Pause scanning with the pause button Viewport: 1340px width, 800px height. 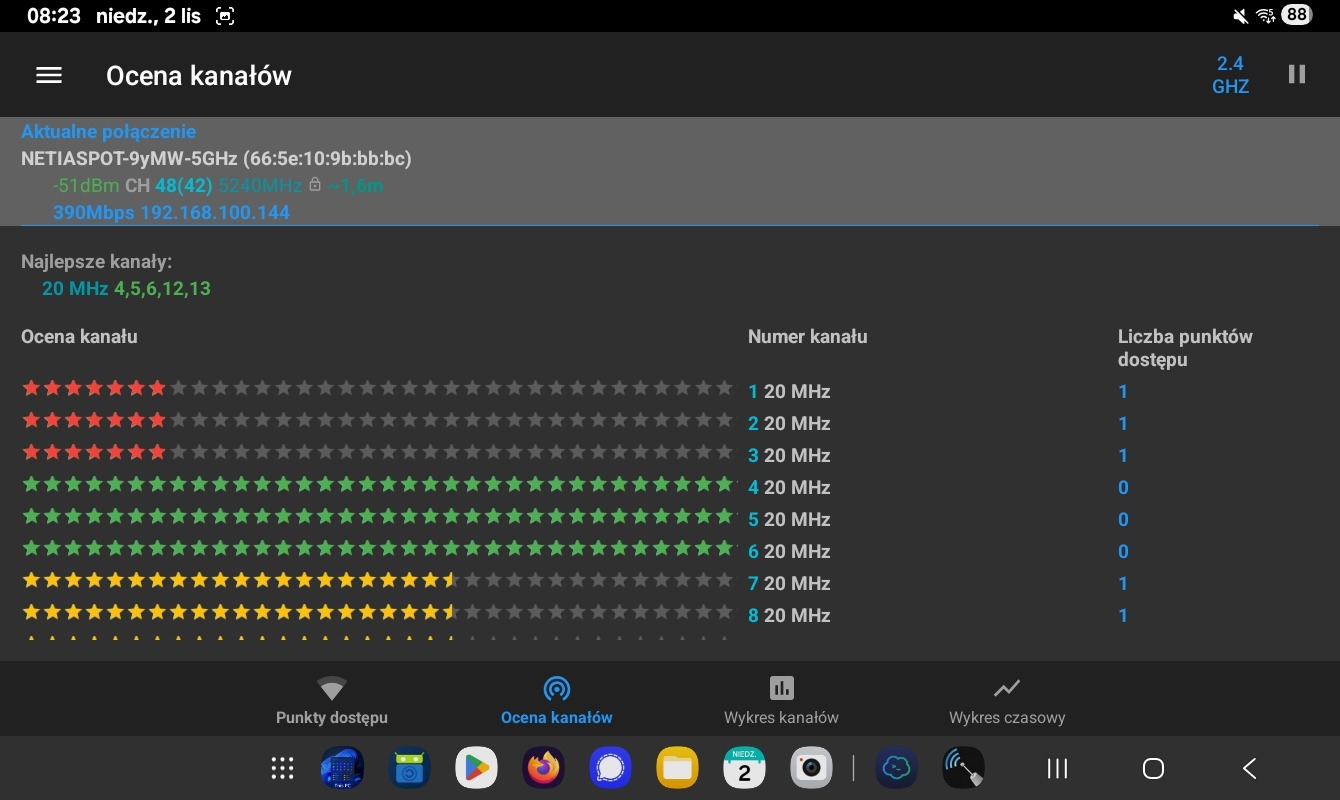1297,75
